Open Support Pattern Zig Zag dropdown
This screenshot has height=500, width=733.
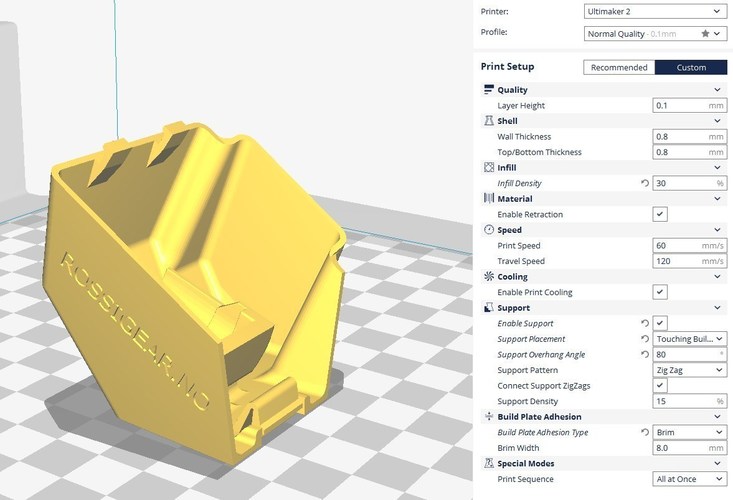689,370
